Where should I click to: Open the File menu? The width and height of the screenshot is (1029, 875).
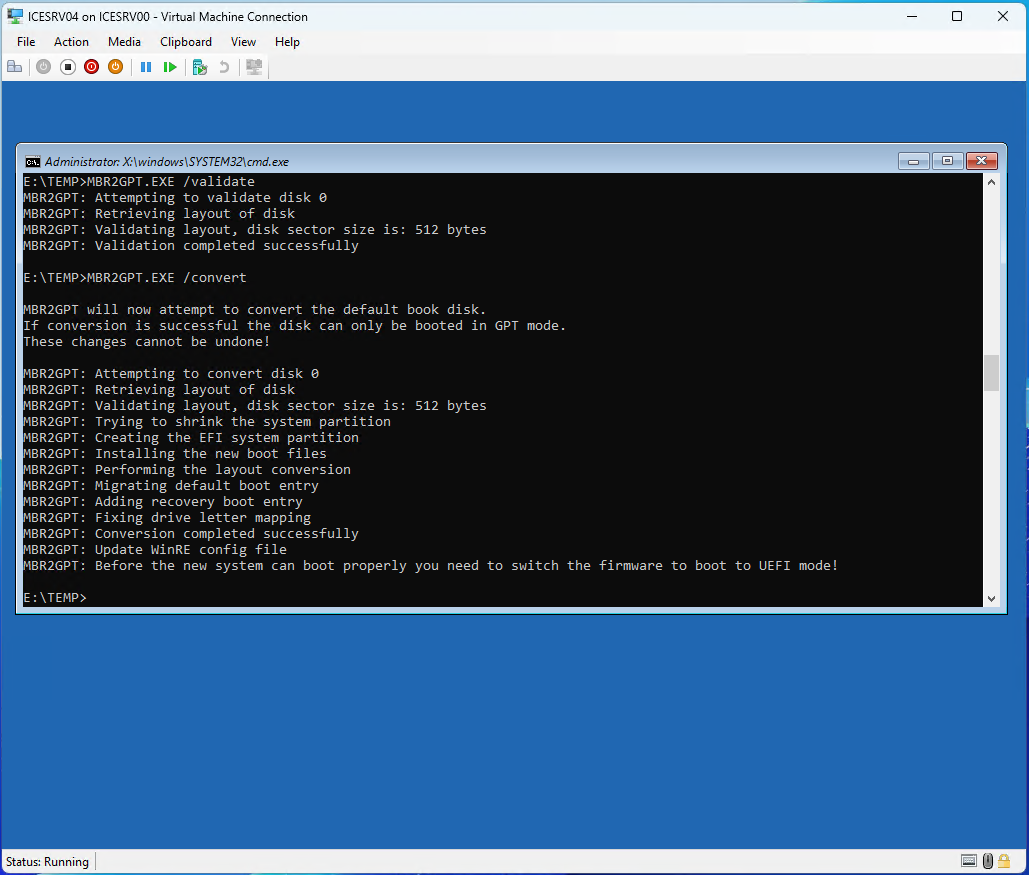[x=26, y=42]
